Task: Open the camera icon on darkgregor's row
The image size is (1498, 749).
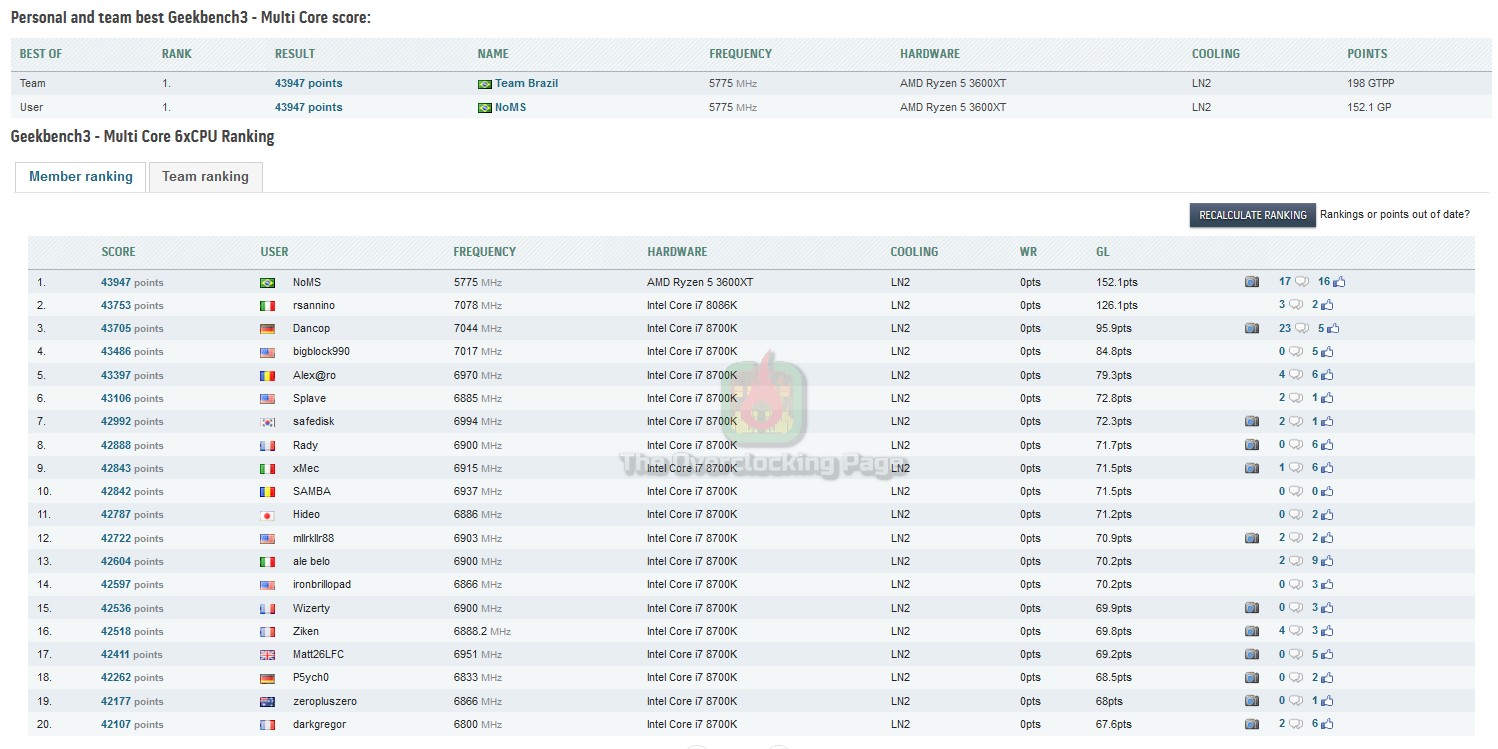Action: click(1252, 724)
